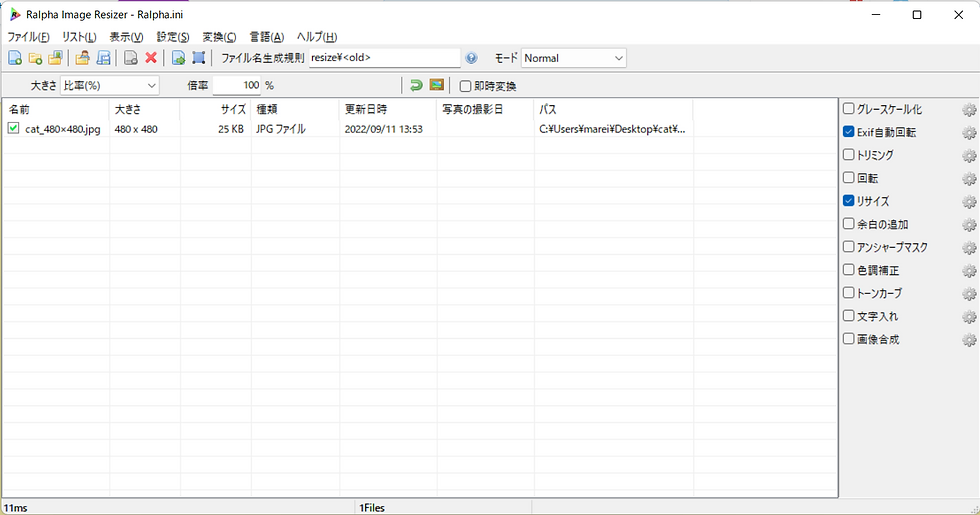Screen dimensions: 980x515
Task: Open settings gear for リサイズ
Action: click(969, 202)
